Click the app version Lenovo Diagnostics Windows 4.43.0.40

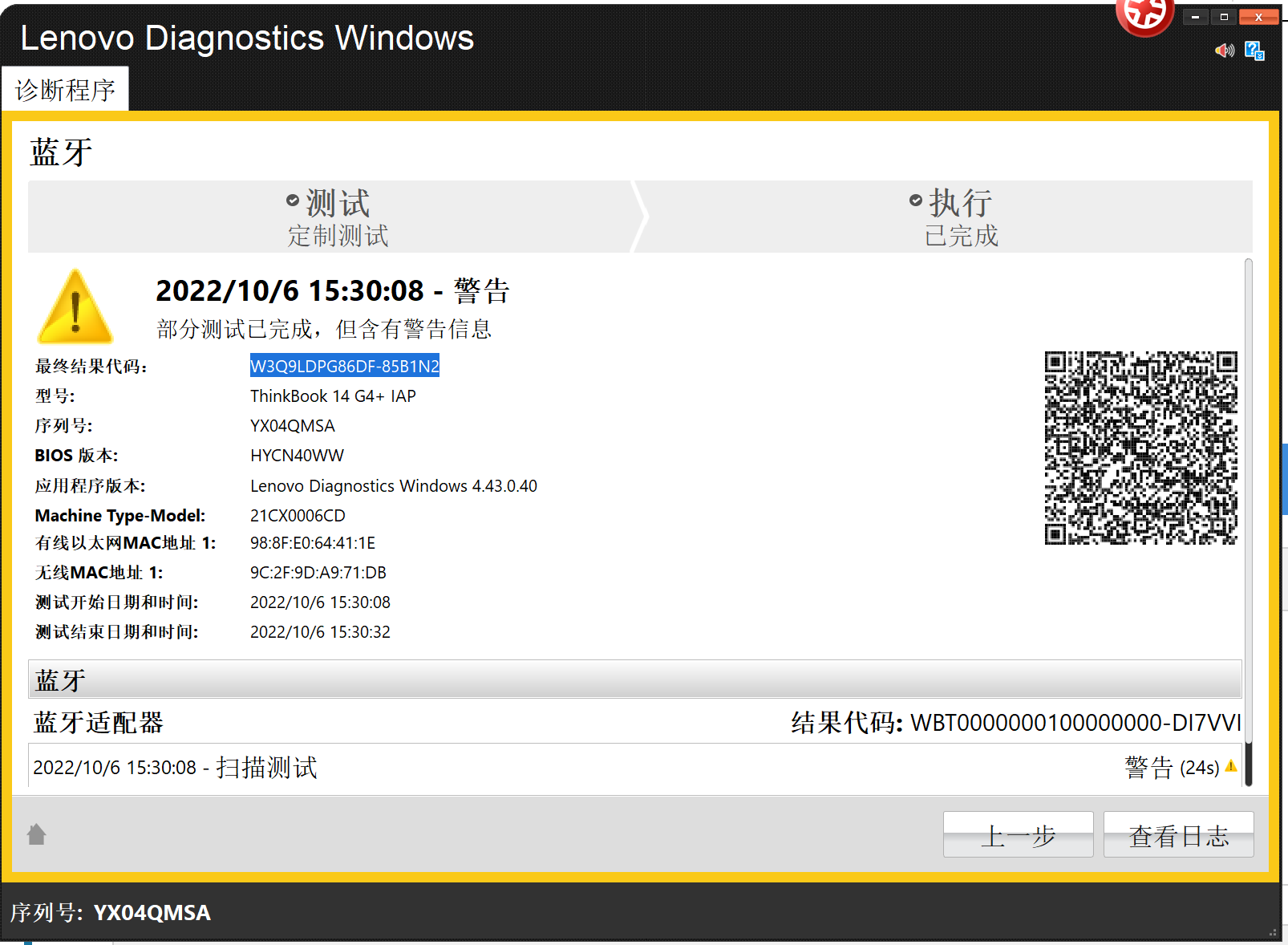point(394,485)
